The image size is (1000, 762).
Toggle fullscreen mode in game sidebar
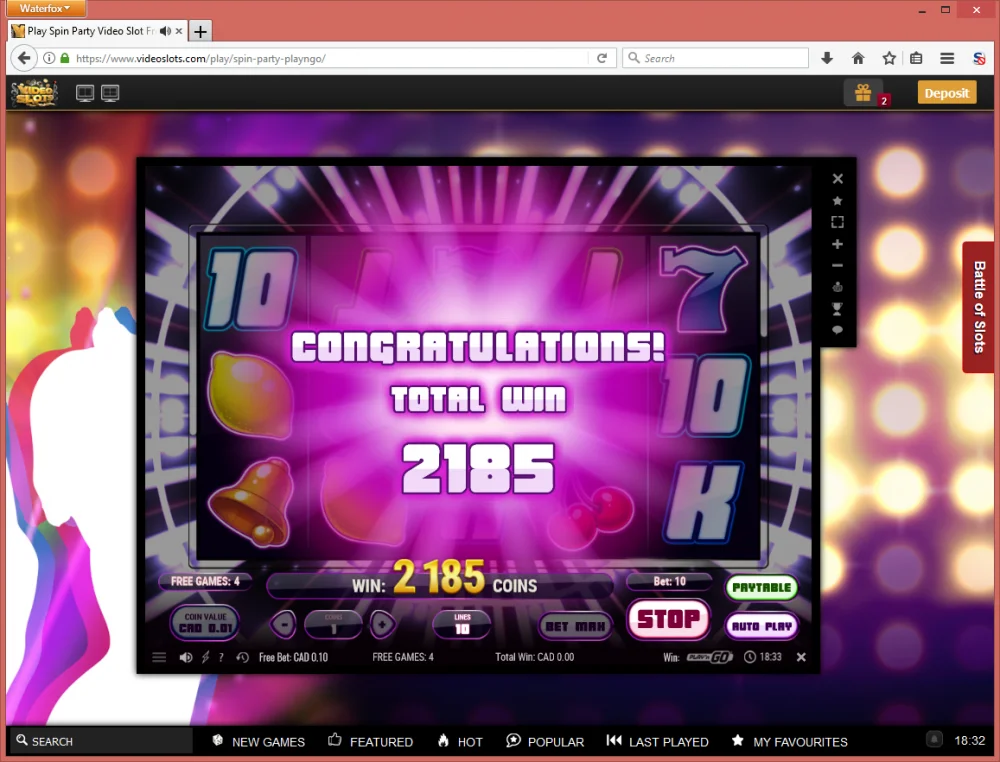(838, 222)
